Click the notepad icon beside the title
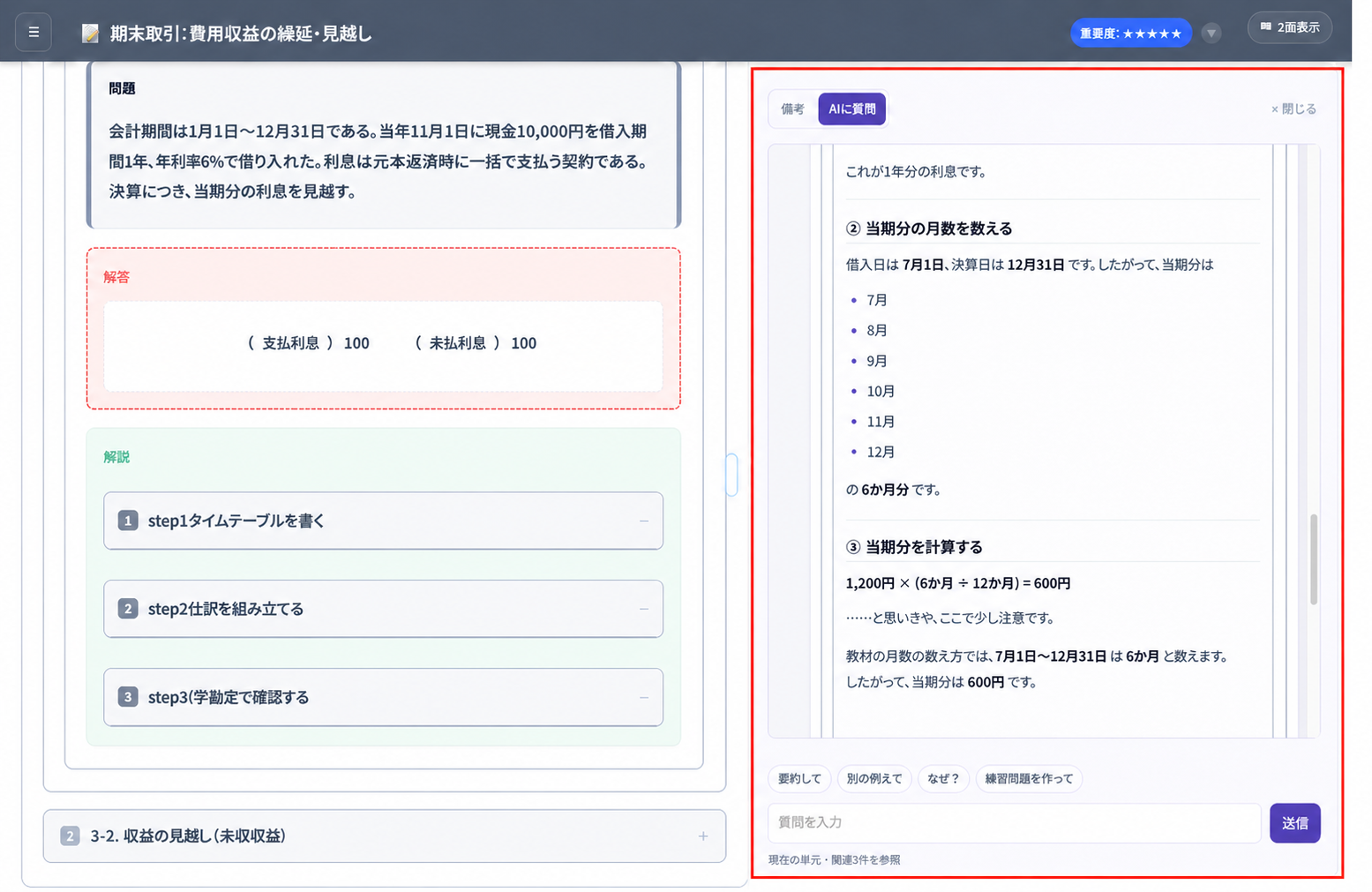1372x892 pixels. (x=90, y=34)
